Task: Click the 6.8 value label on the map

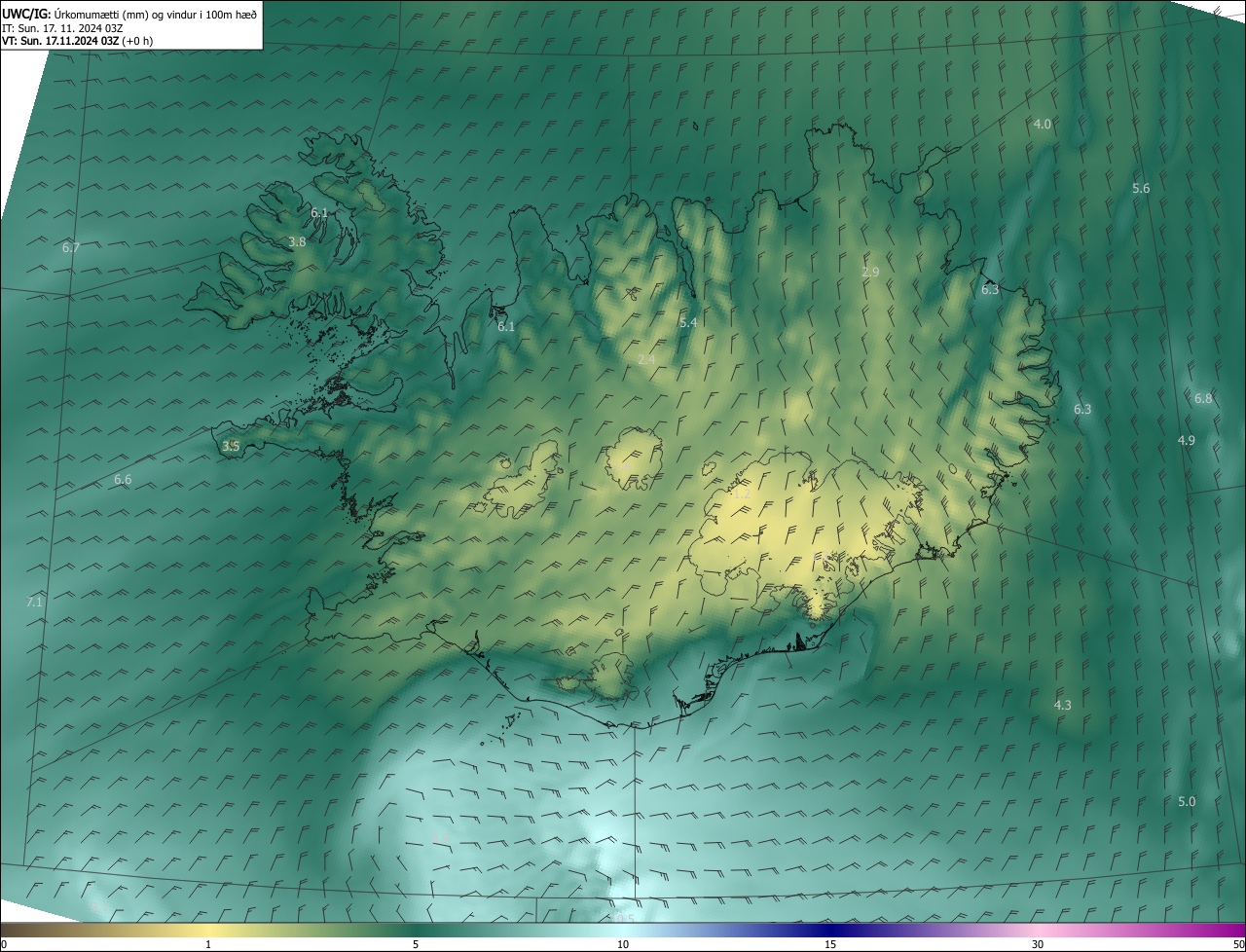Action: click(1203, 398)
